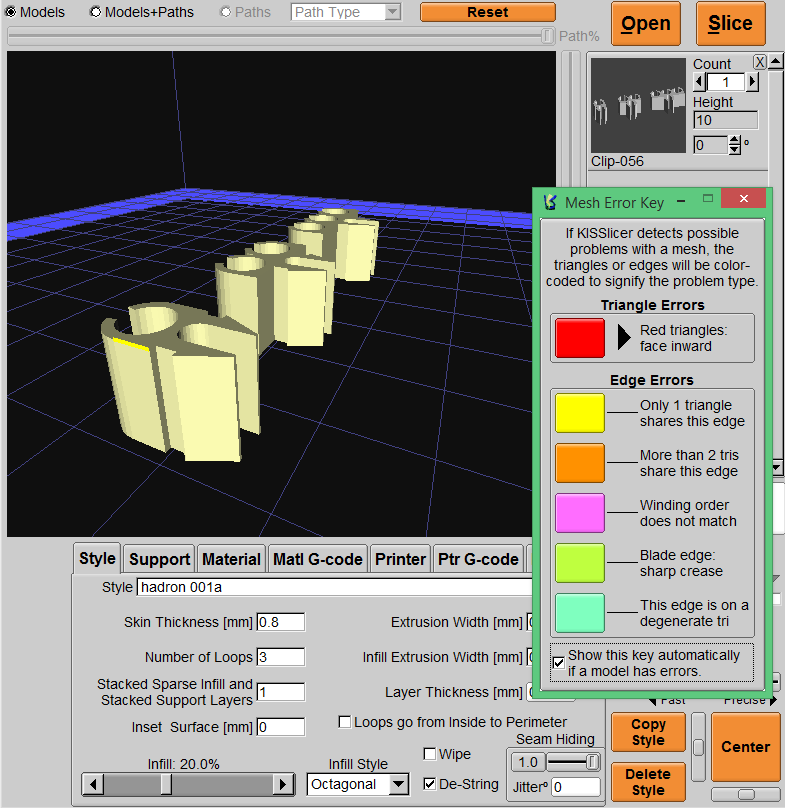Remove Clip-056 model with X icon
This screenshot has width=785, height=808.
760,62
